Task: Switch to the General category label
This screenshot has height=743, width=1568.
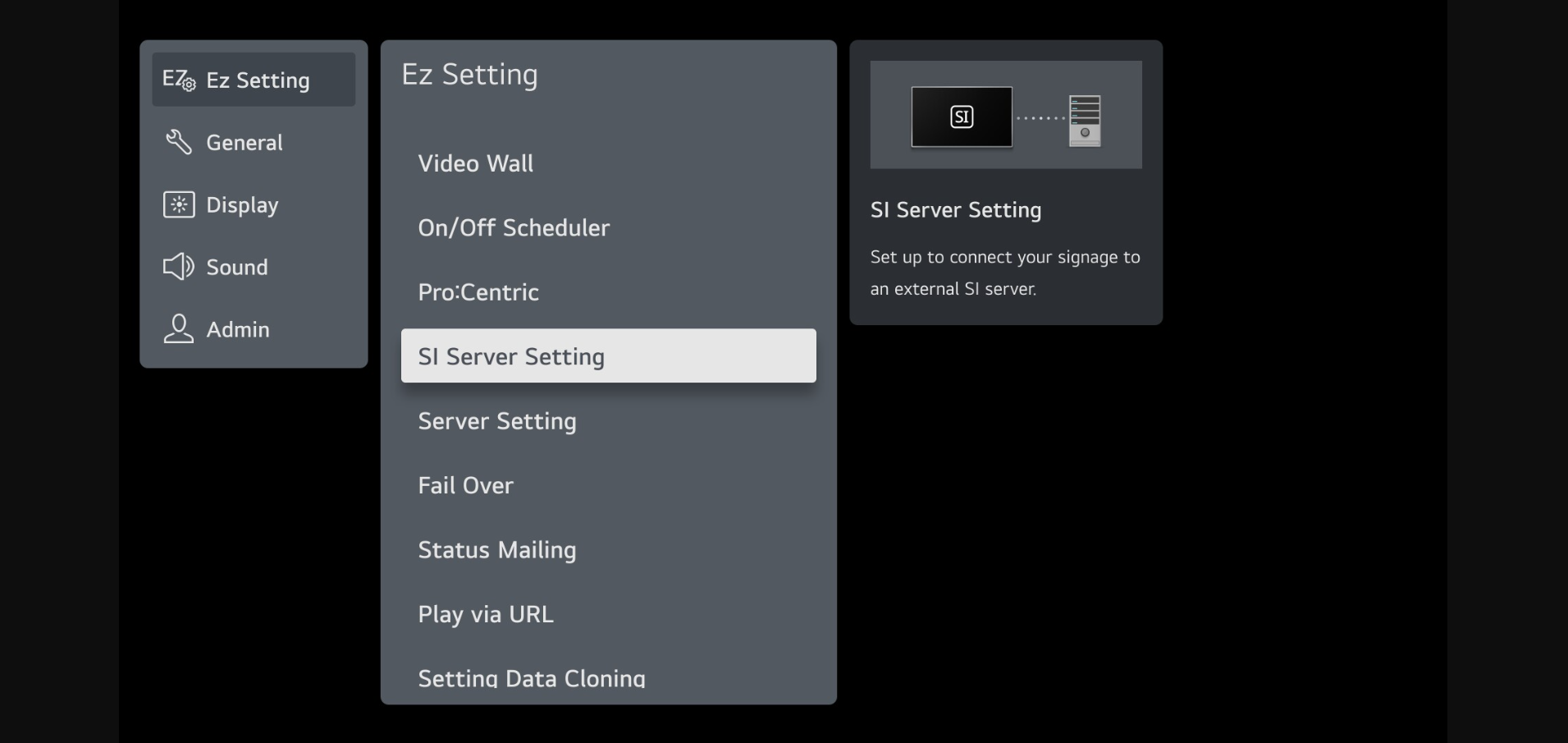Action: (245, 143)
